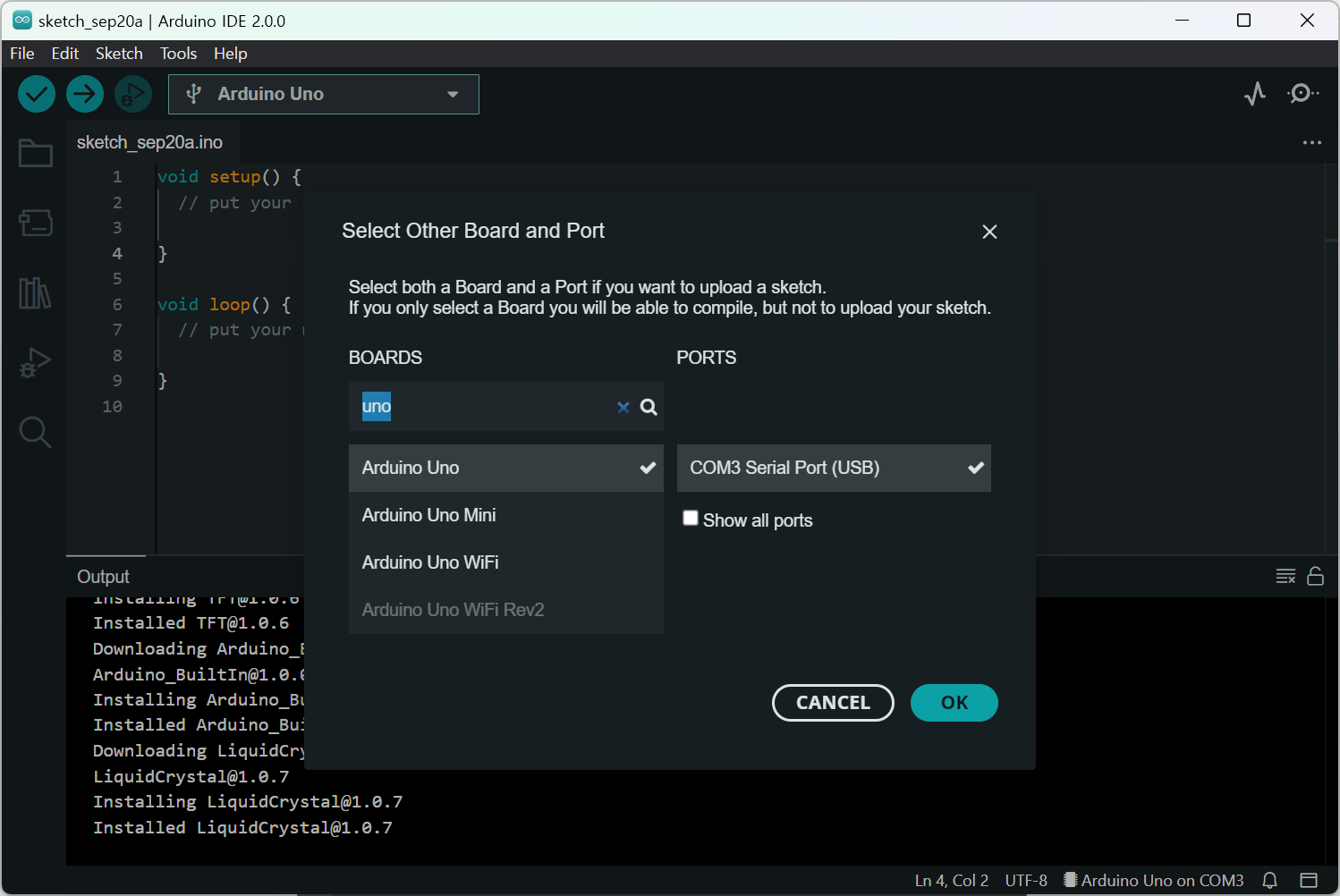Click line number 10 in editor gutter
The image size is (1340, 896).
(x=112, y=407)
